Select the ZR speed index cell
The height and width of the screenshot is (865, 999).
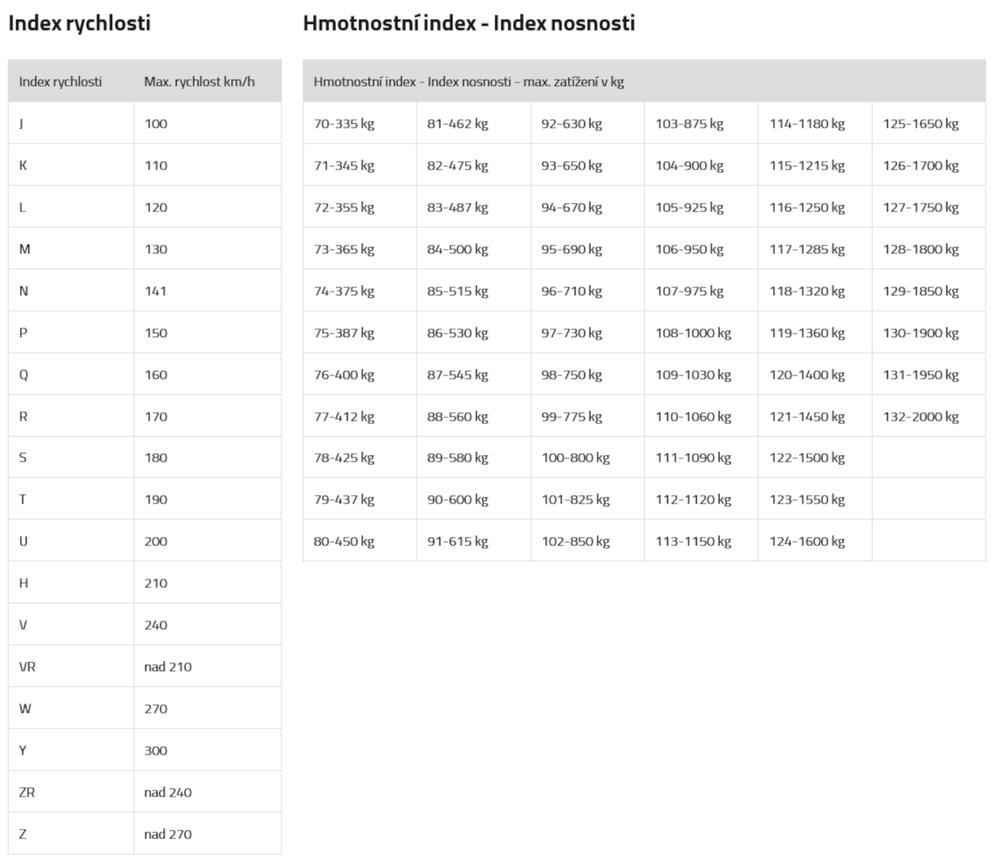(x=28, y=792)
